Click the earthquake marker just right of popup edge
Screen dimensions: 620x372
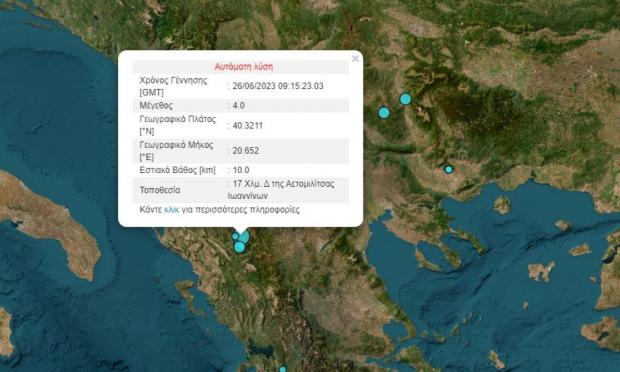click(x=384, y=113)
